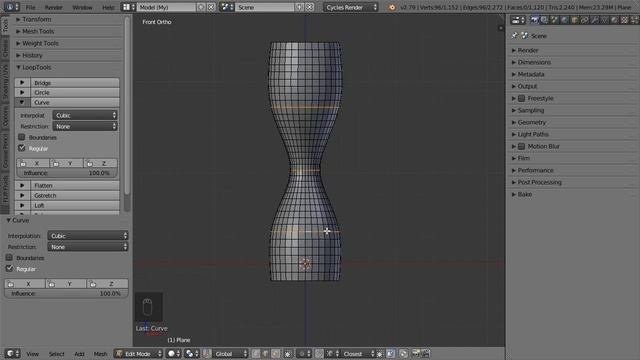
Task: Uncheck Regular in operator Curve panel
Action: [x=9, y=269]
